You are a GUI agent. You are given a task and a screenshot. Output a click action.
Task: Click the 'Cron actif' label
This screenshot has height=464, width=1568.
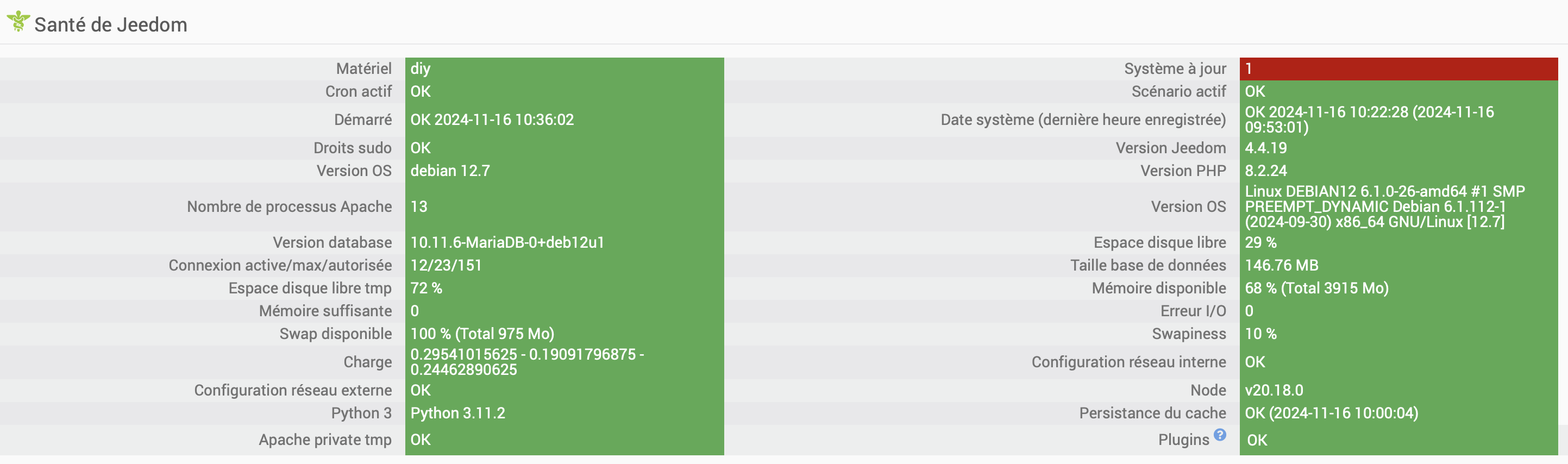359,91
